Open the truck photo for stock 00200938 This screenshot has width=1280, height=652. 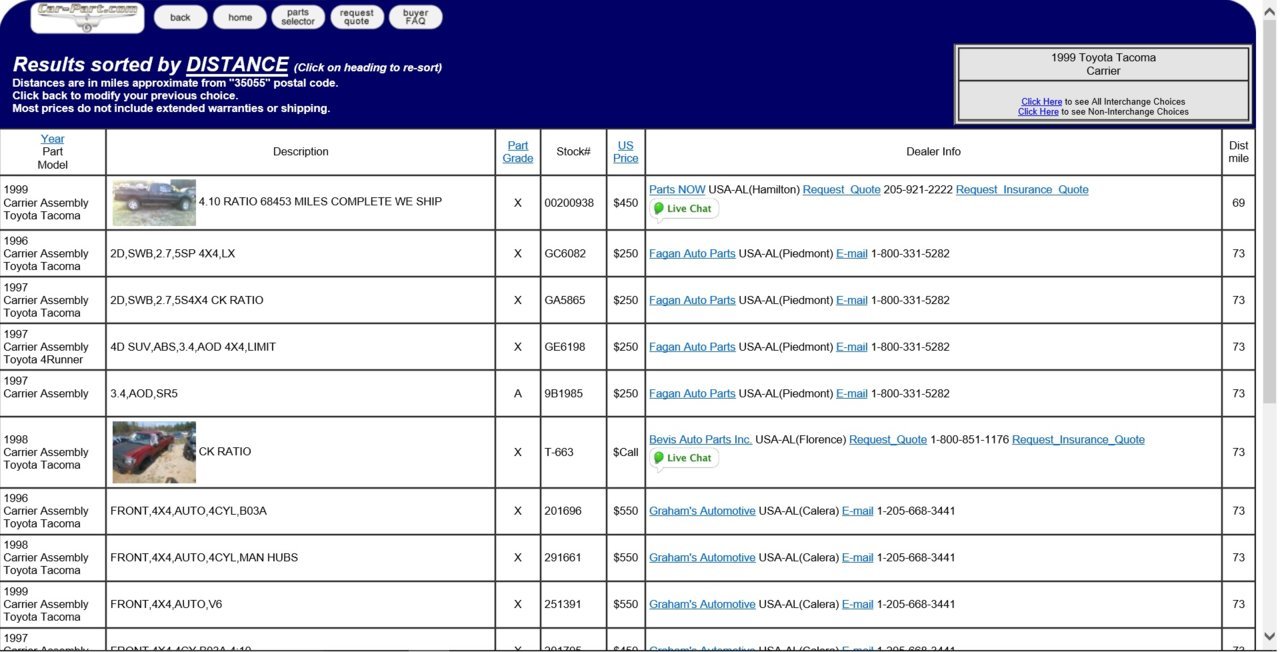coord(154,203)
